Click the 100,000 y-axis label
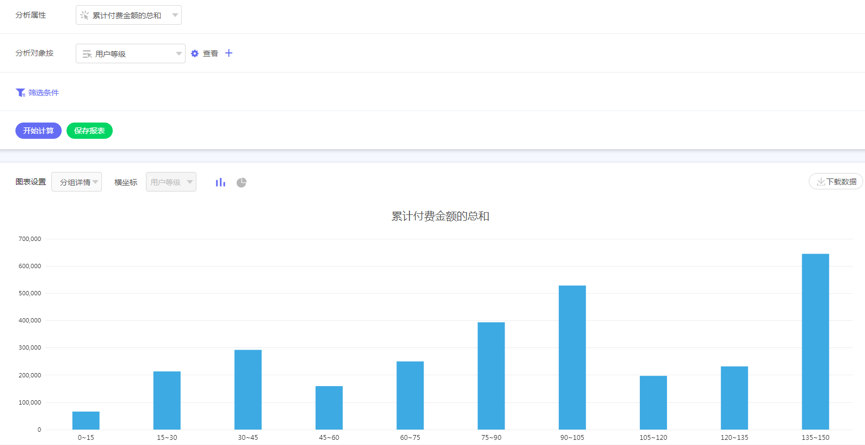 (x=30, y=403)
